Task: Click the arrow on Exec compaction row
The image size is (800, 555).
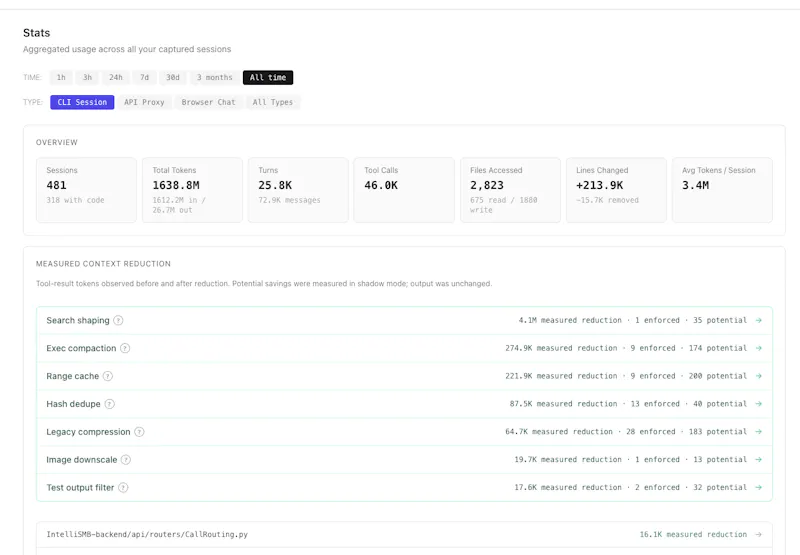Action: (x=759, y=348)
